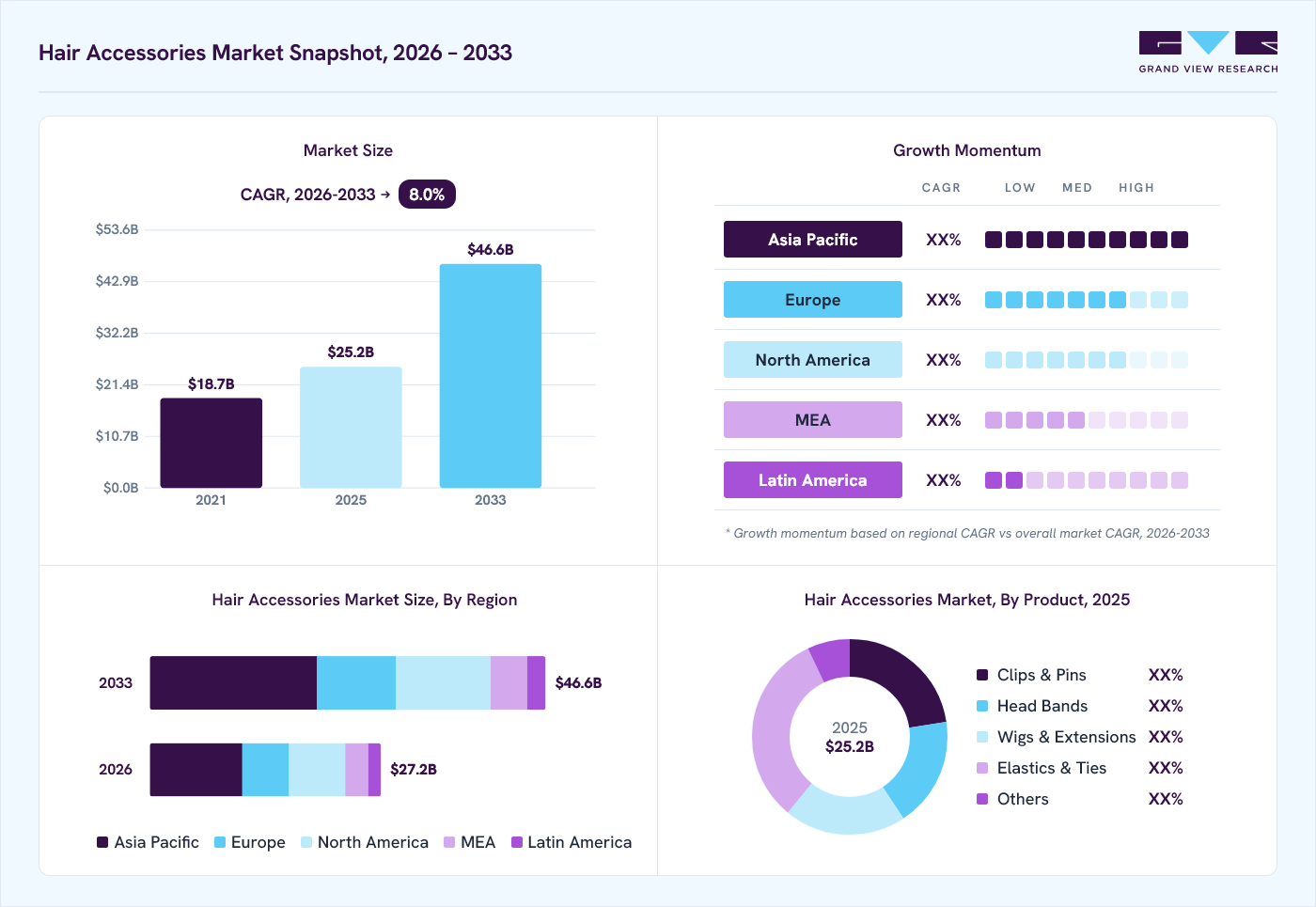This screenshot has width=1316, height=907.
Task: Click the Wigs & Extensions legend swatch
Action: coord(982,737)
